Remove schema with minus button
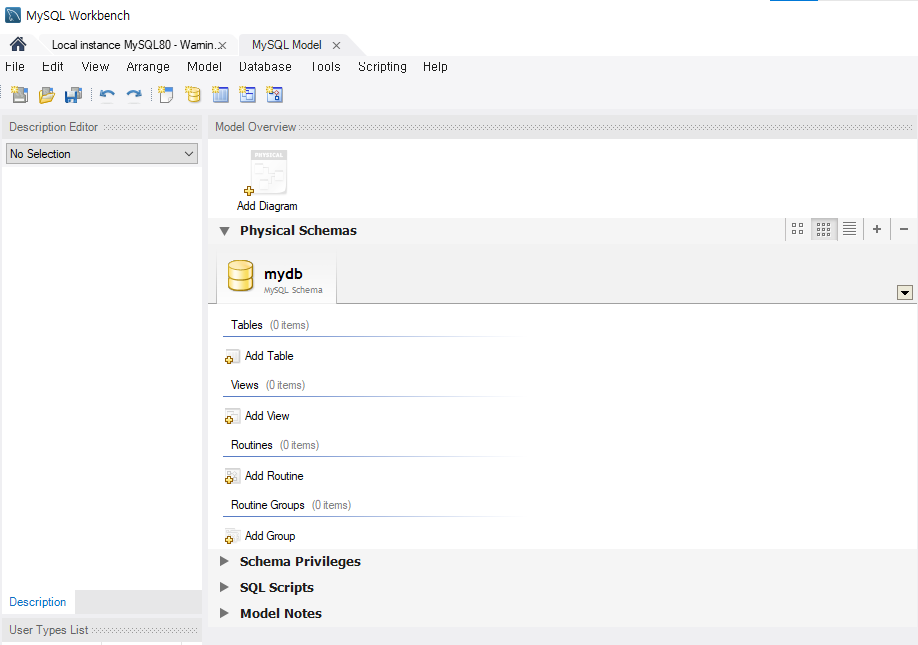The width and height of the screenshot is (918, 645). click(904, 229)
